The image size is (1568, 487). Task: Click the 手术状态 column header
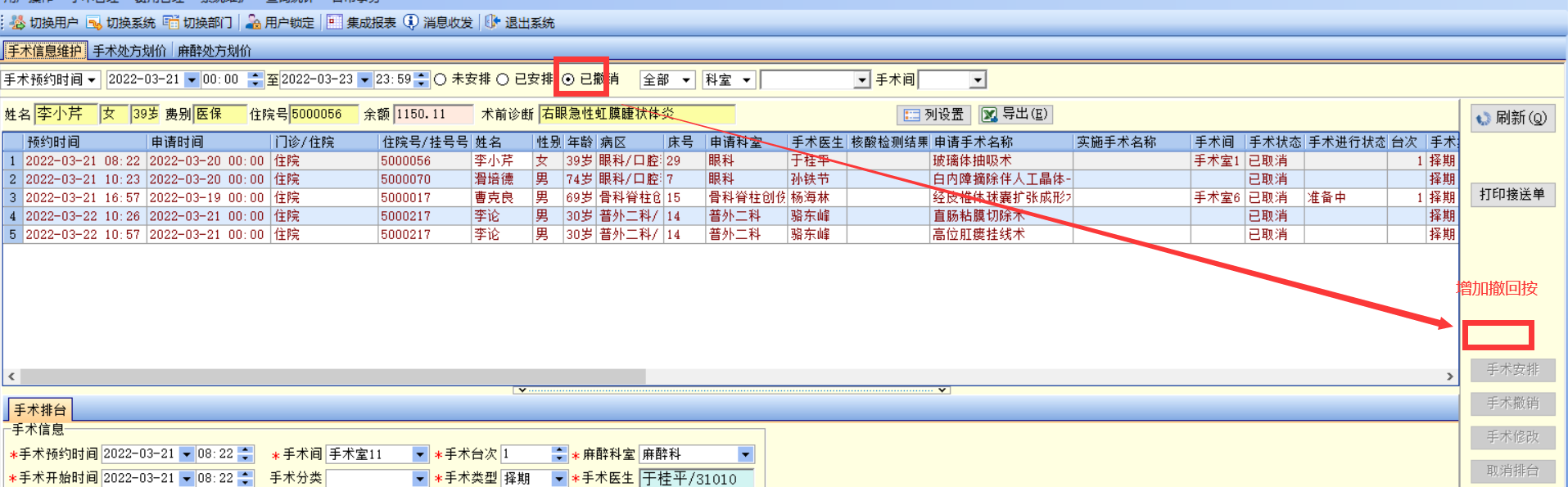tap(1275, 142)
